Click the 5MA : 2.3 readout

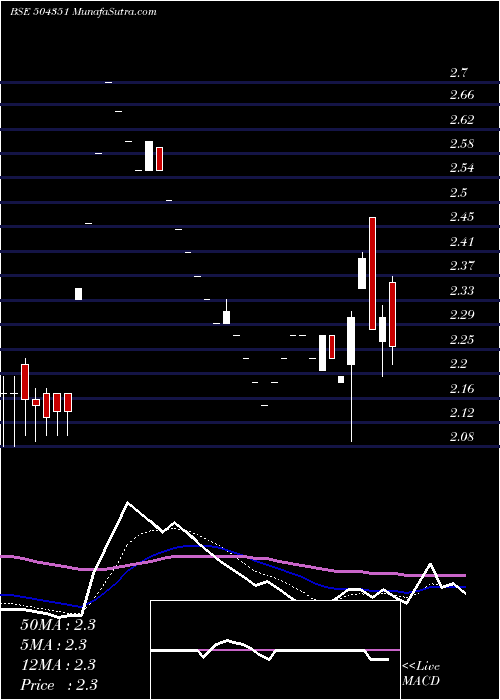point(53,645)
